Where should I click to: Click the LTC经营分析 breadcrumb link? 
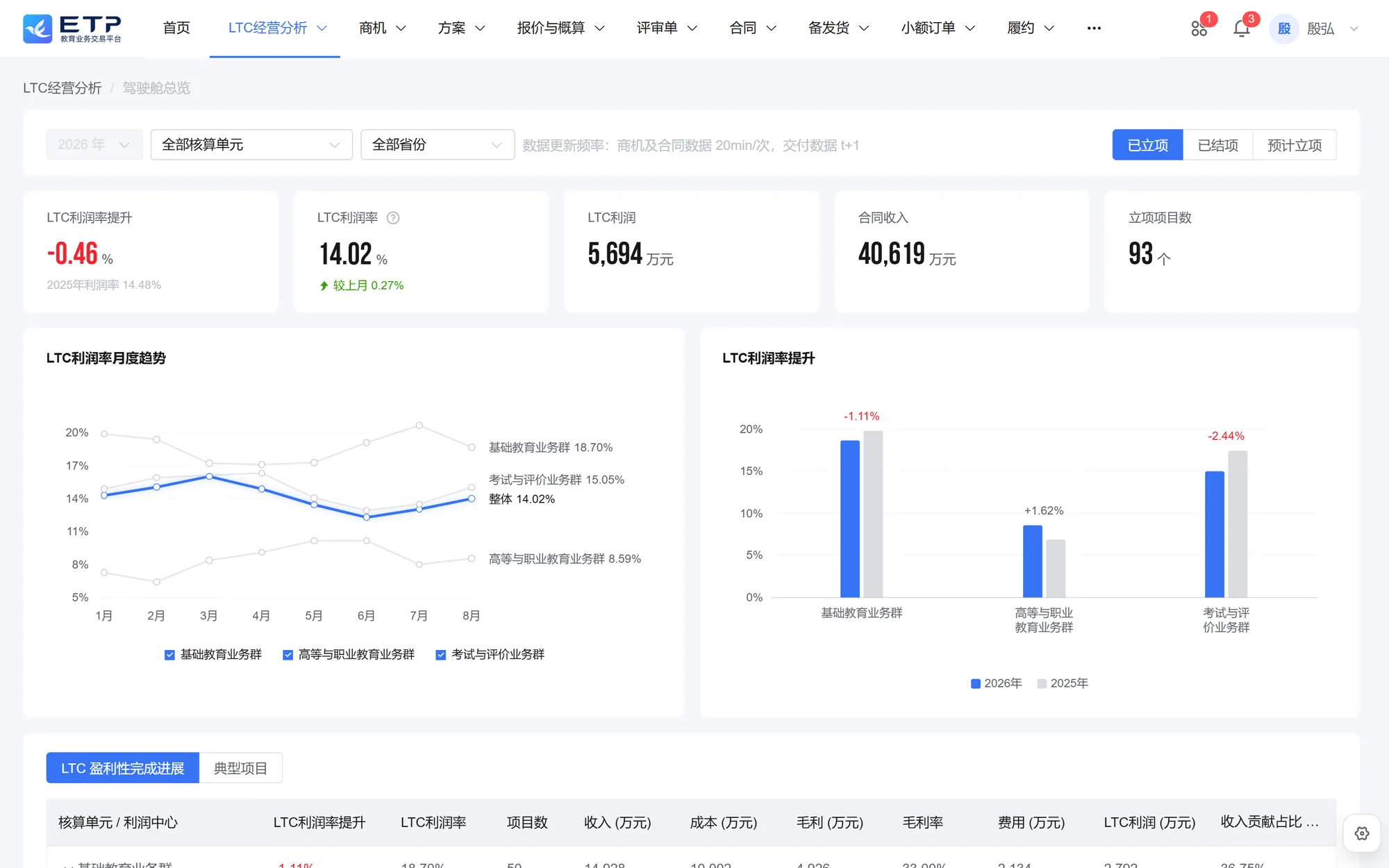tap(63, 88)
